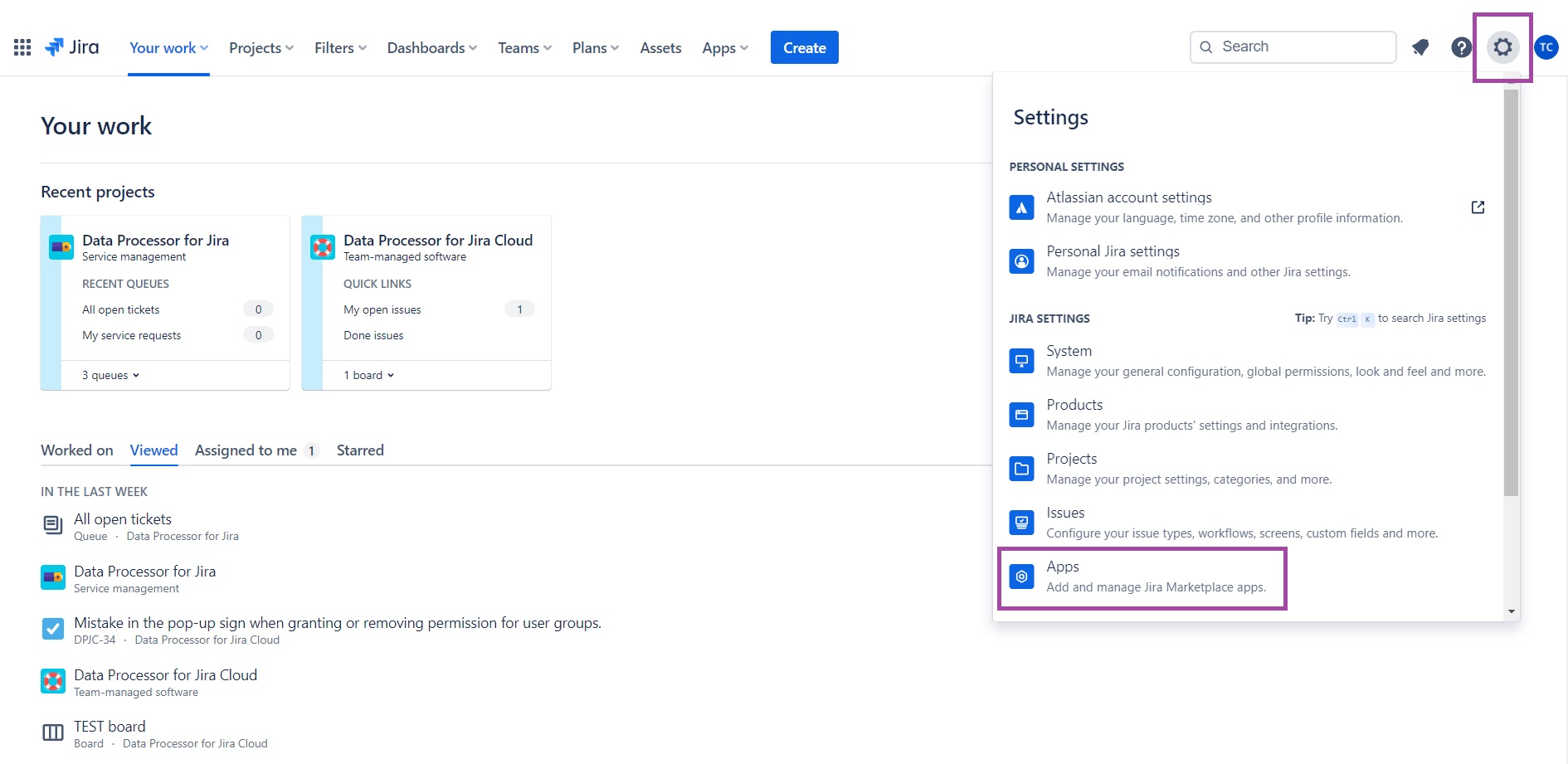Click the Search input field
Image resolution: width=1568 pixels, height=764 pixels.
tap(1293, 47)
